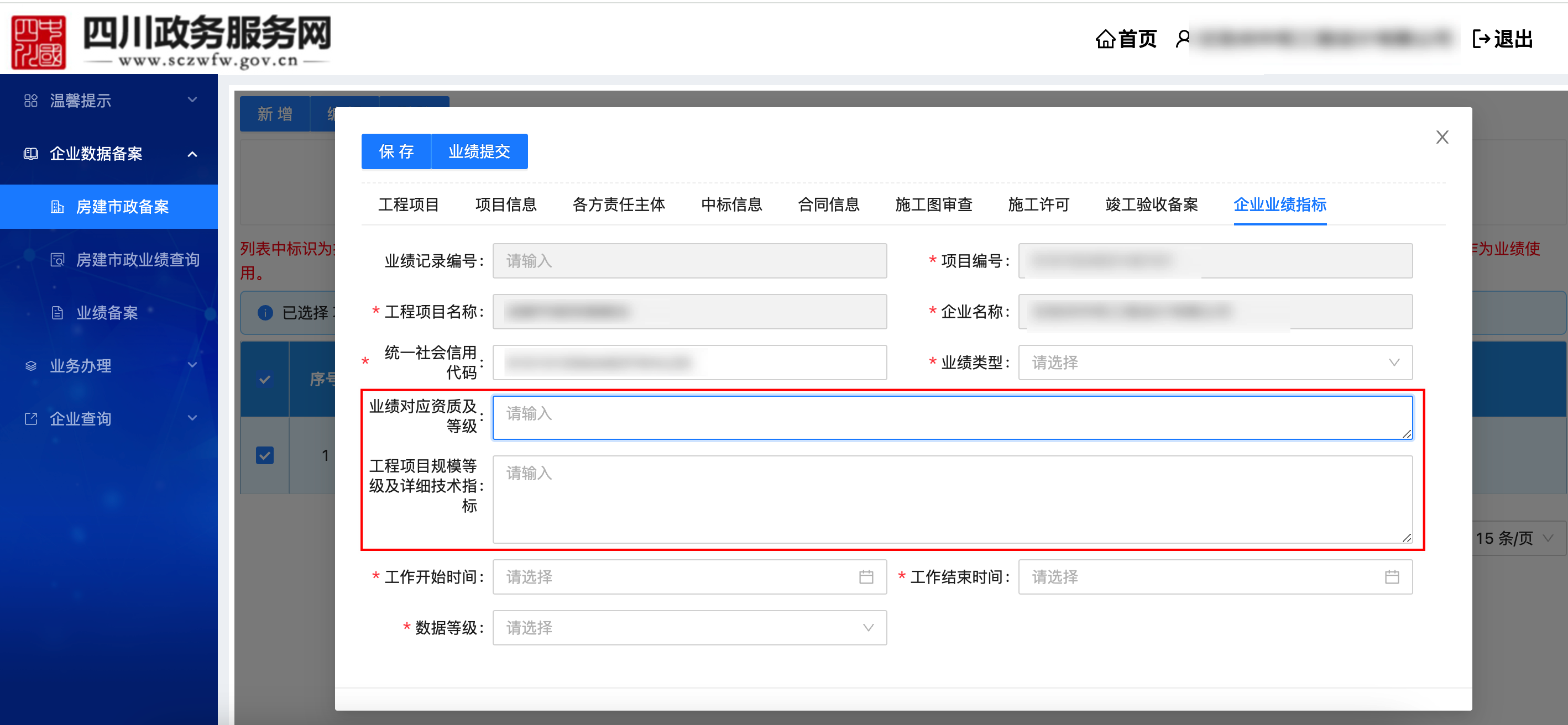Screen dimensions: 1568x725
Task: Open calendar icon in 工作结束时间 field
Action: (1392, 576)
